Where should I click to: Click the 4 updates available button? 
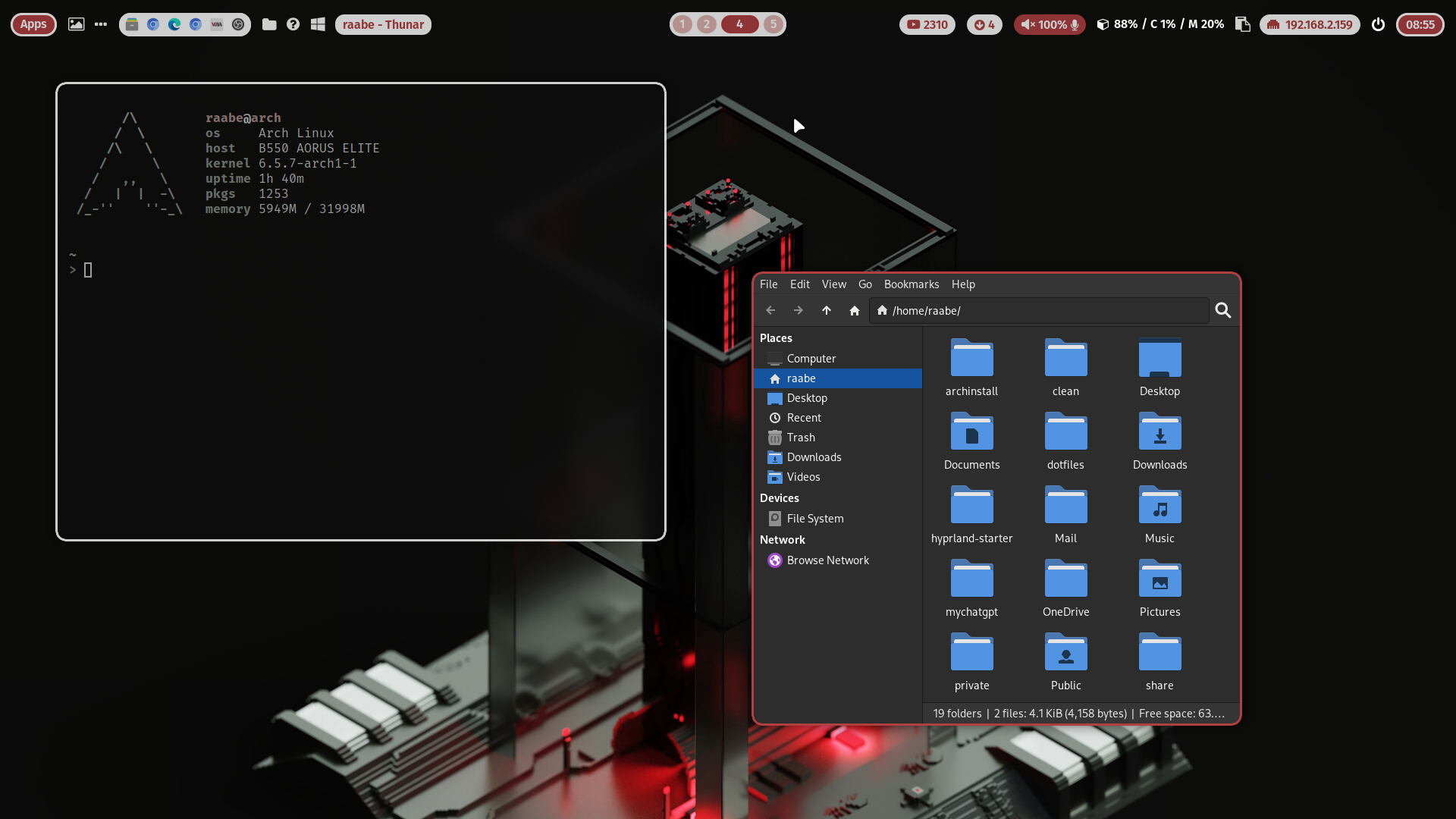click(x=984, y=24)
